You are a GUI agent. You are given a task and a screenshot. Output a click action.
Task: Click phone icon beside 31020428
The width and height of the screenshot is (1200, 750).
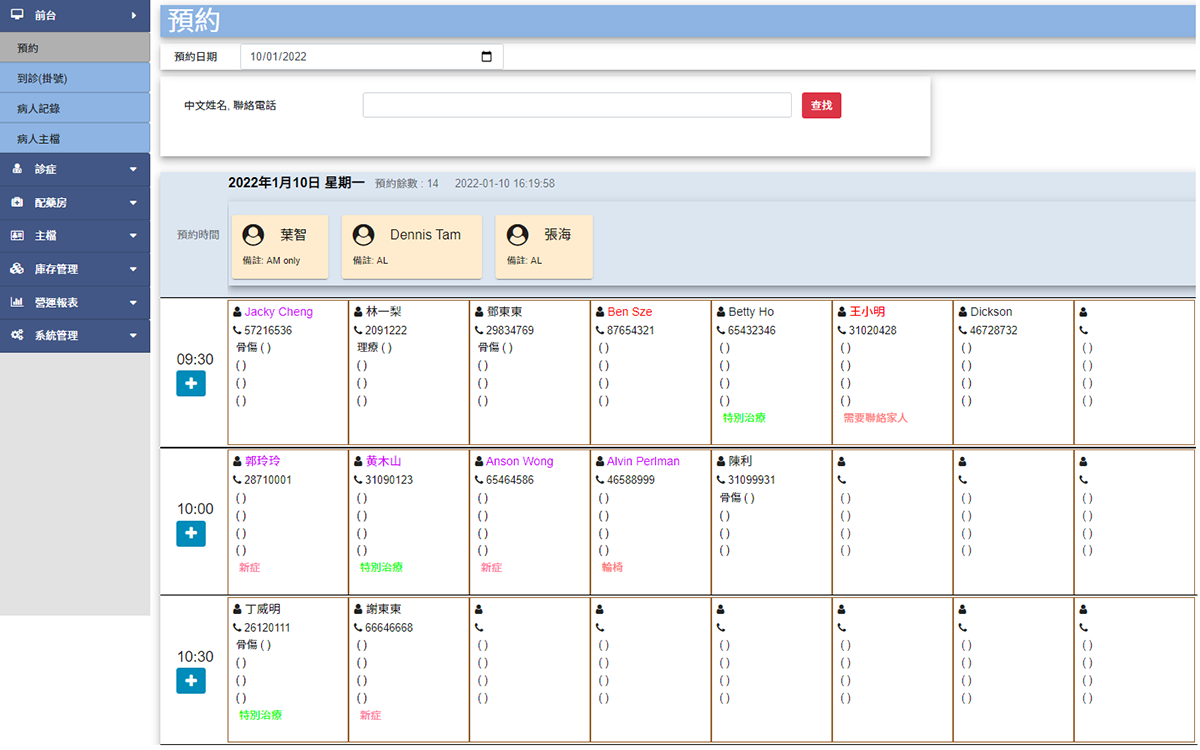tap(842, 330)
